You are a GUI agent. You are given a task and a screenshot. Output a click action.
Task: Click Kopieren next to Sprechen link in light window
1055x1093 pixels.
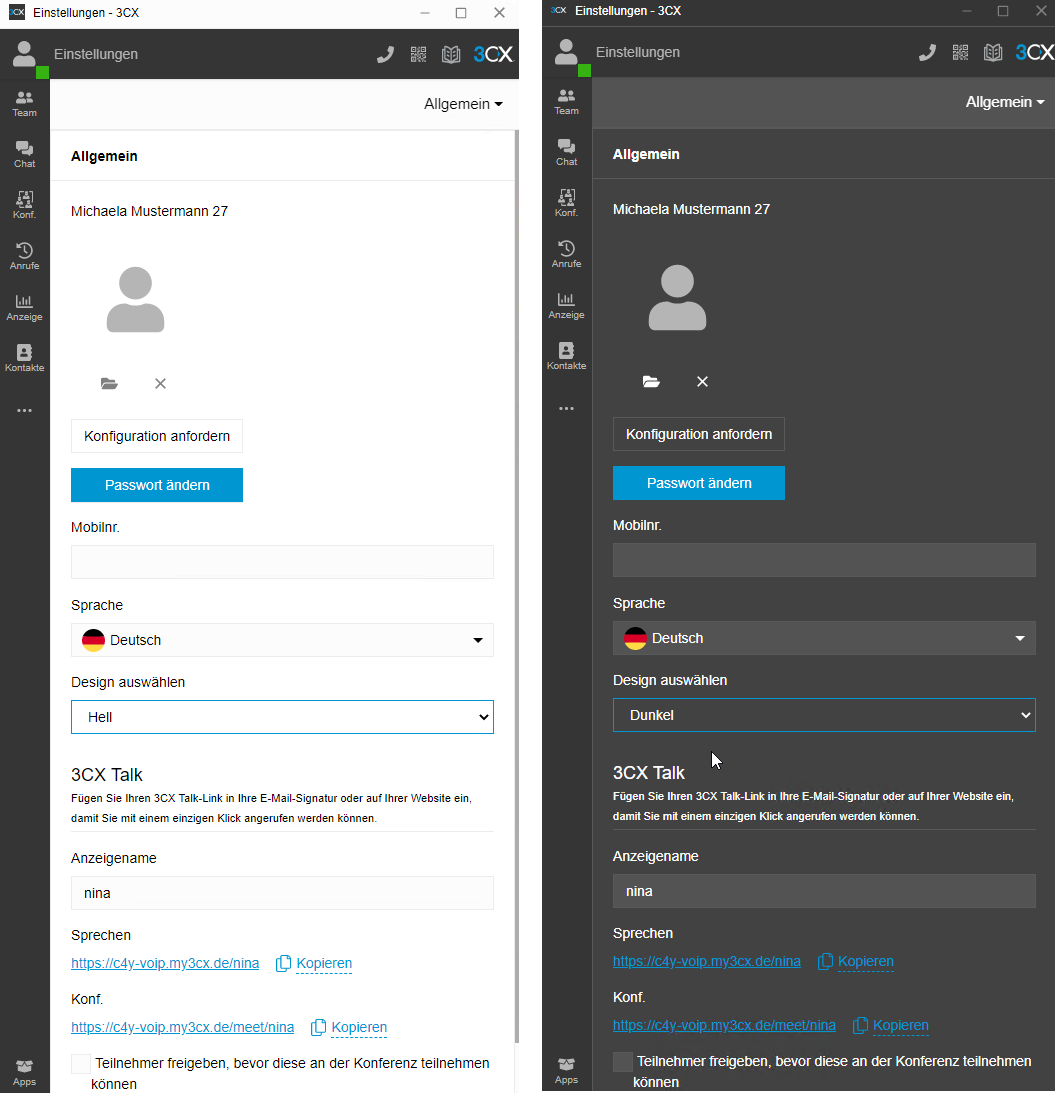324,963
